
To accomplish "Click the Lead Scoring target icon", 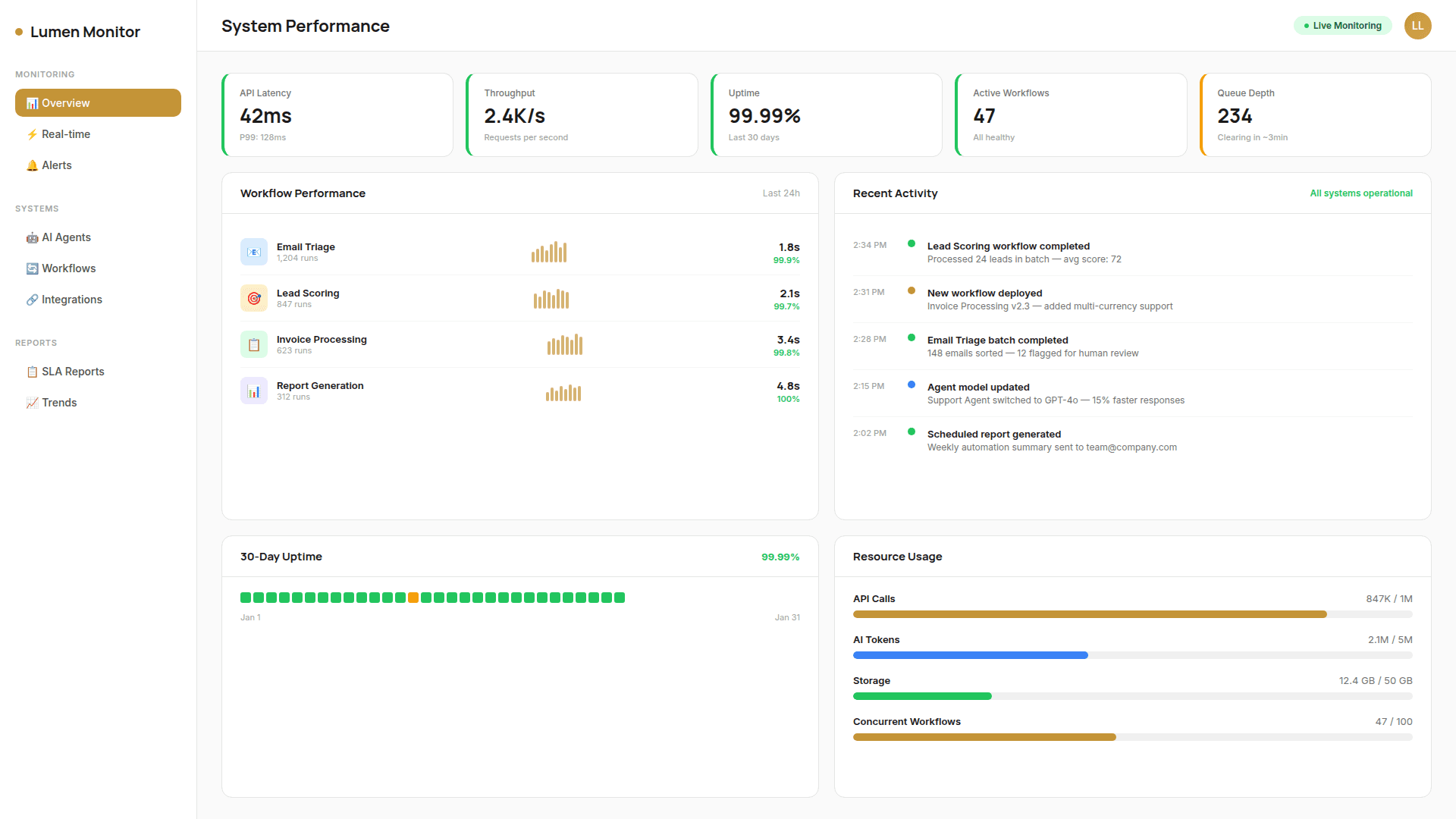I will (x=253, y=297).
